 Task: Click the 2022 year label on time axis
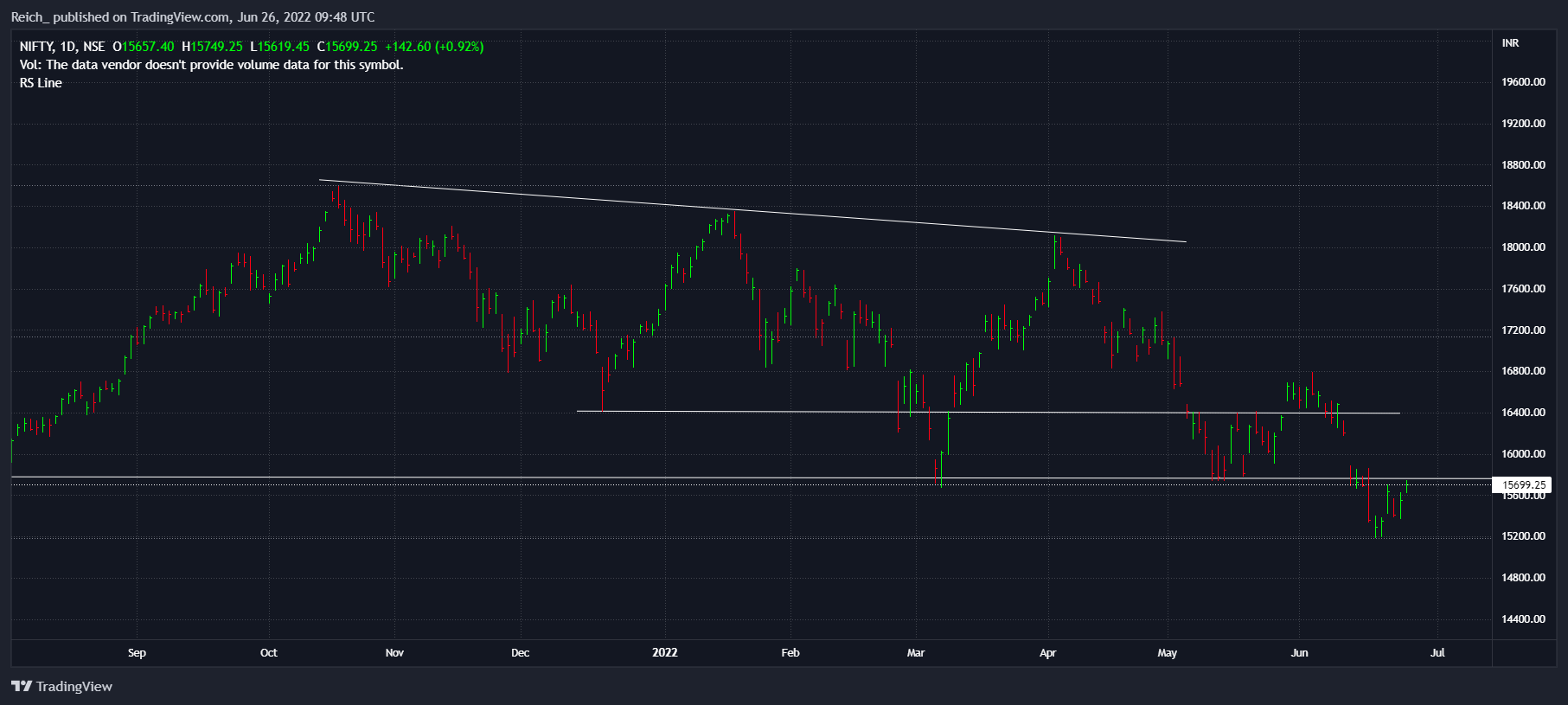[x=664, y=652]
